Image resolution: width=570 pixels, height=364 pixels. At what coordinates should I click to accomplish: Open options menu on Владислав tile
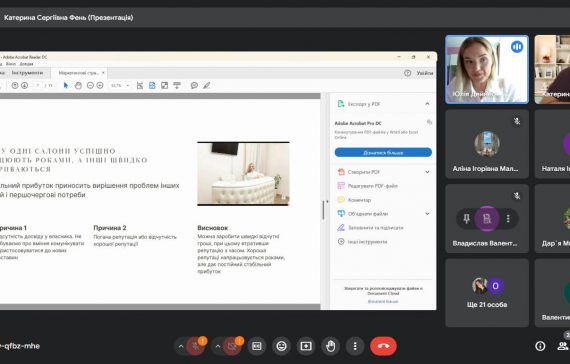click(508, 219)
